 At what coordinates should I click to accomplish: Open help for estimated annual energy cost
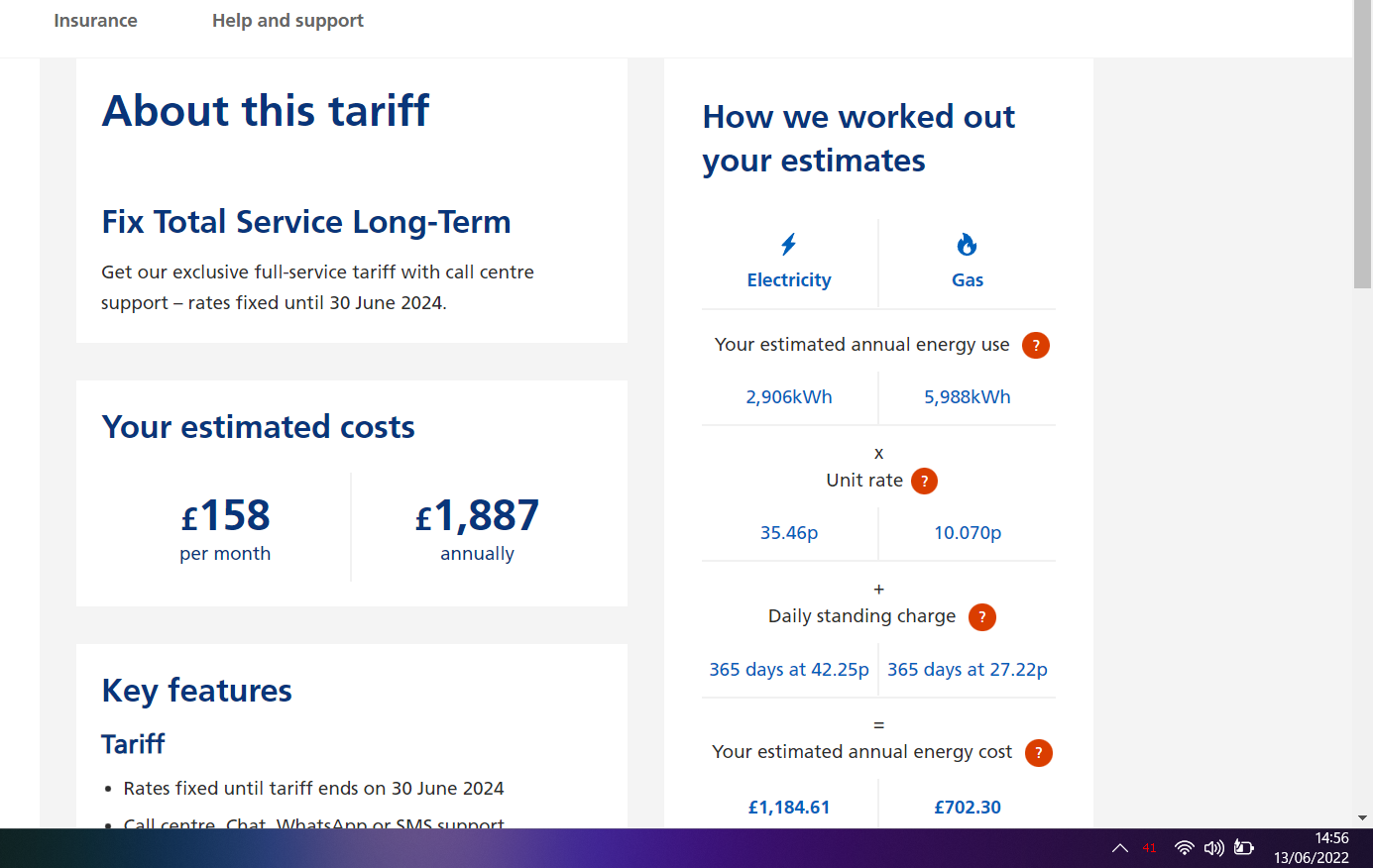tap(1038, 753)
